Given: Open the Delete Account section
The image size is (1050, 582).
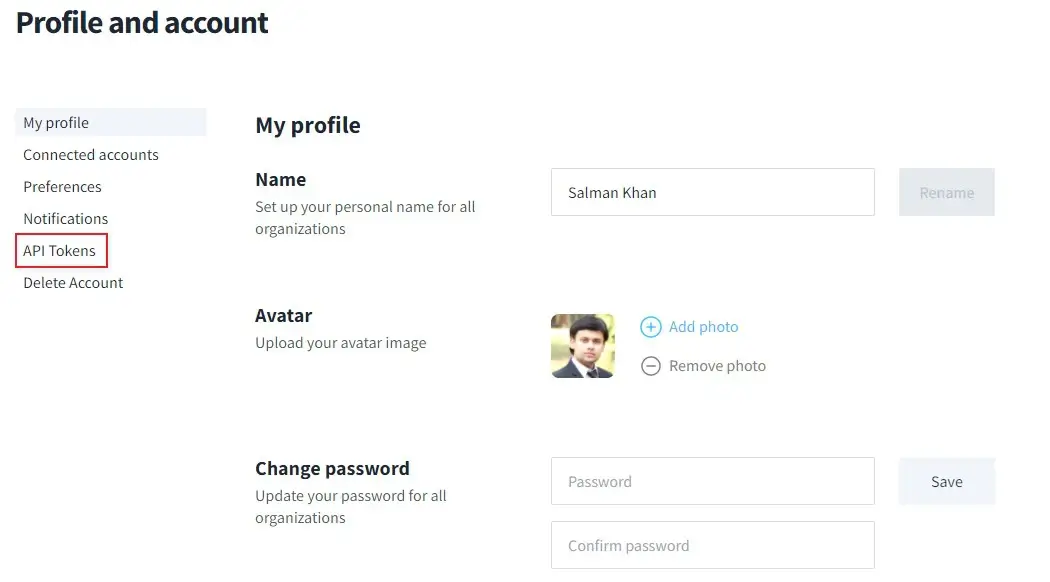Looking at the screenshot, I should point(72,282).
